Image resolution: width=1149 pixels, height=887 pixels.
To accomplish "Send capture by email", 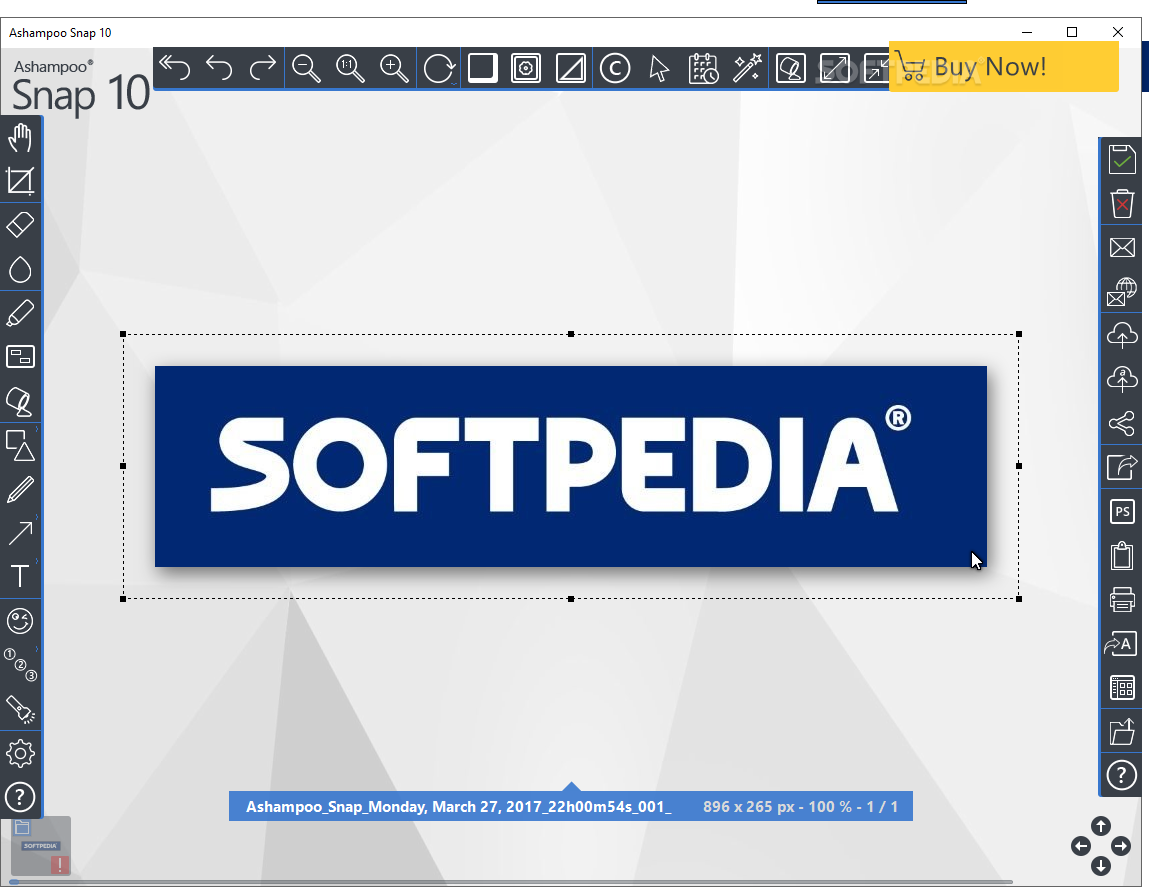I will 1122,247.
